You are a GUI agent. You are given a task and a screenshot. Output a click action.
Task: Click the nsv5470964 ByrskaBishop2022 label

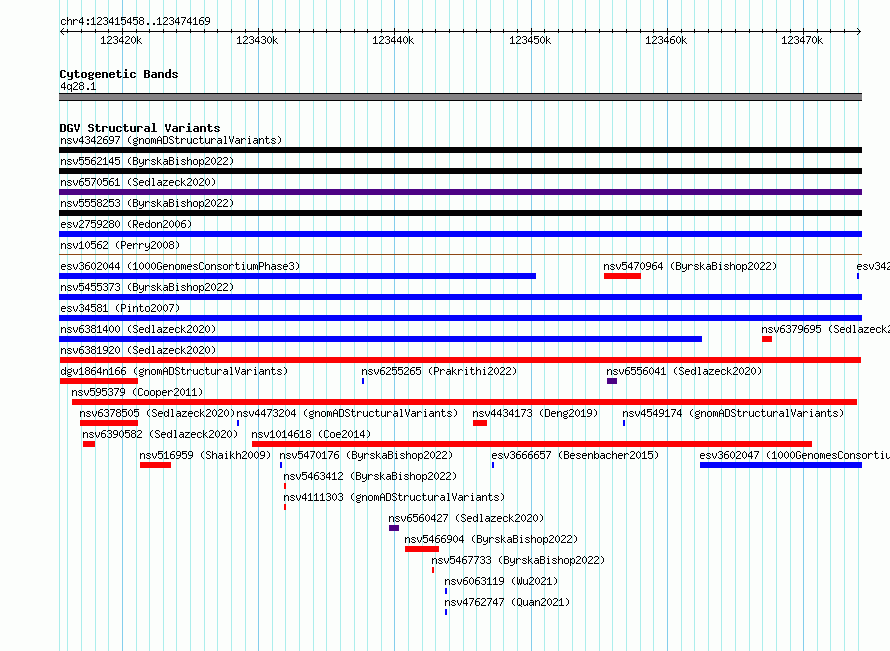coord(690,266)
